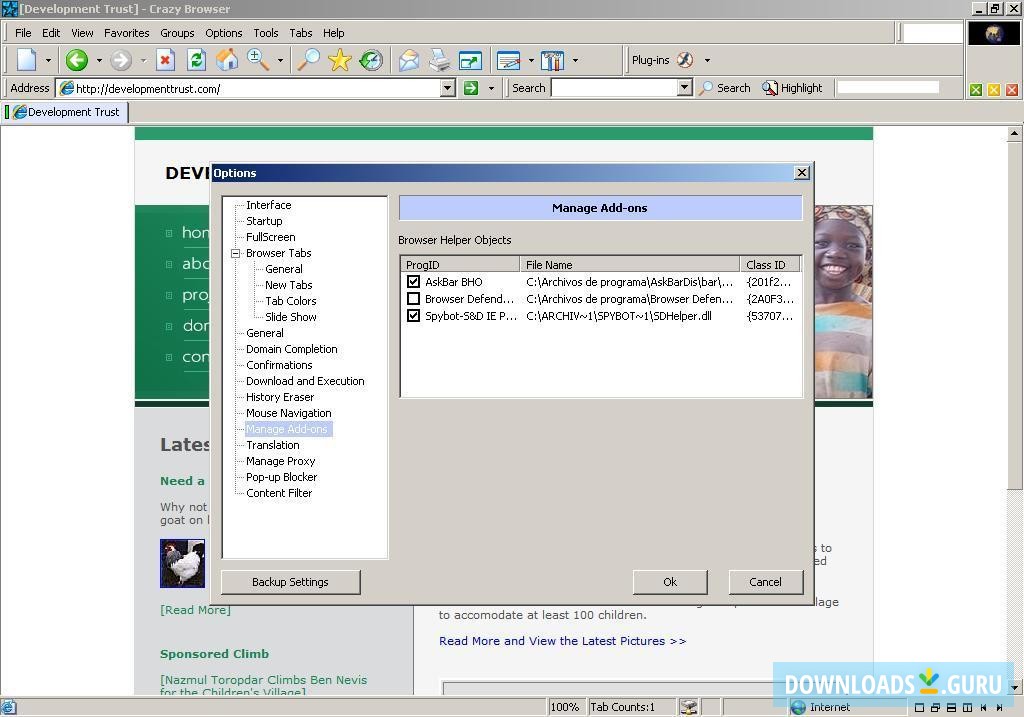Refresh the page with green arrows icon
The width and height of the screenshot is (1024, 717).
(196, 60)
